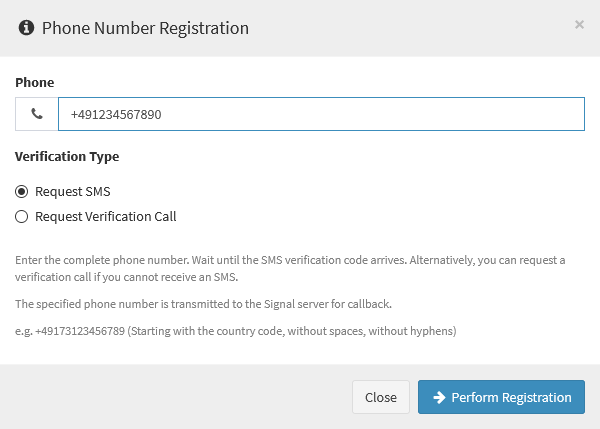Click the Perform Registration button
Image resolution: width=600 pixels, height=429 pixels.
click(x=501, y=397)
